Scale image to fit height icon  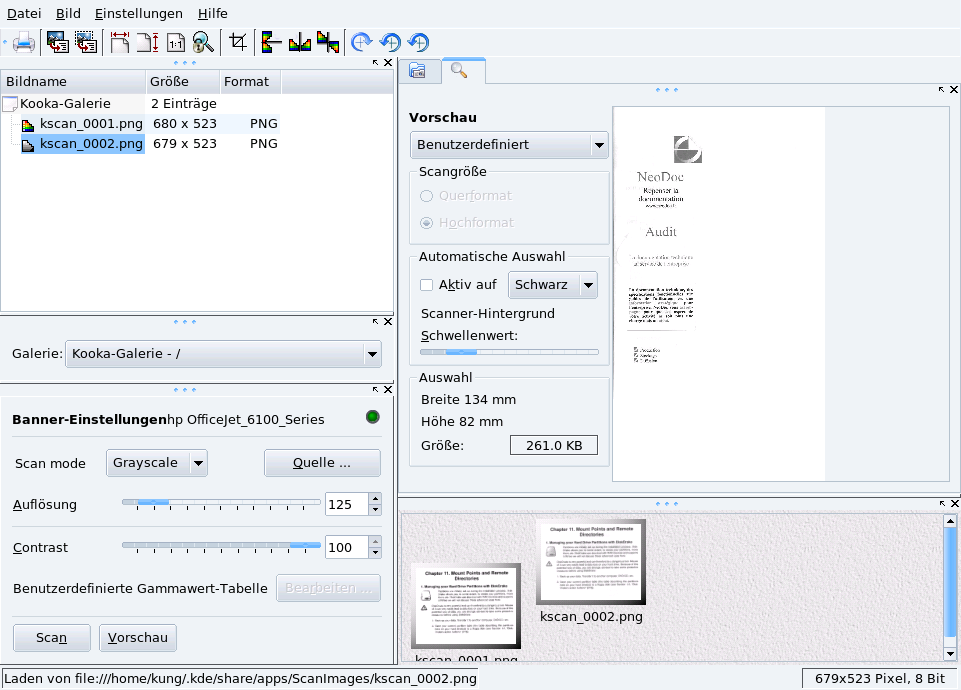click(148, 42)
